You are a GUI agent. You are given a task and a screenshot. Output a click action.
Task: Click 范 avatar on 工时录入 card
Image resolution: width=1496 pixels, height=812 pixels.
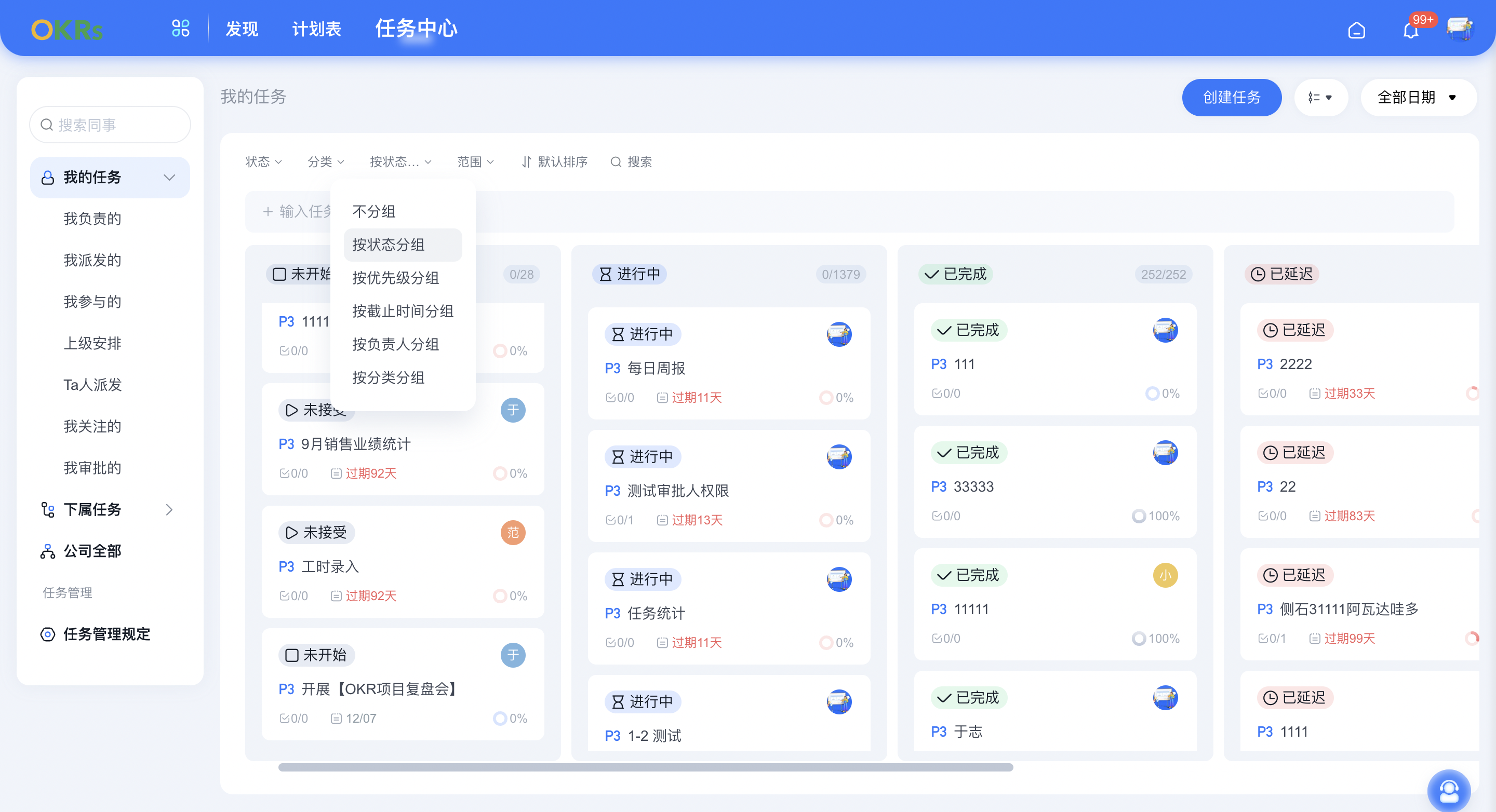click(x=513, y=533)
